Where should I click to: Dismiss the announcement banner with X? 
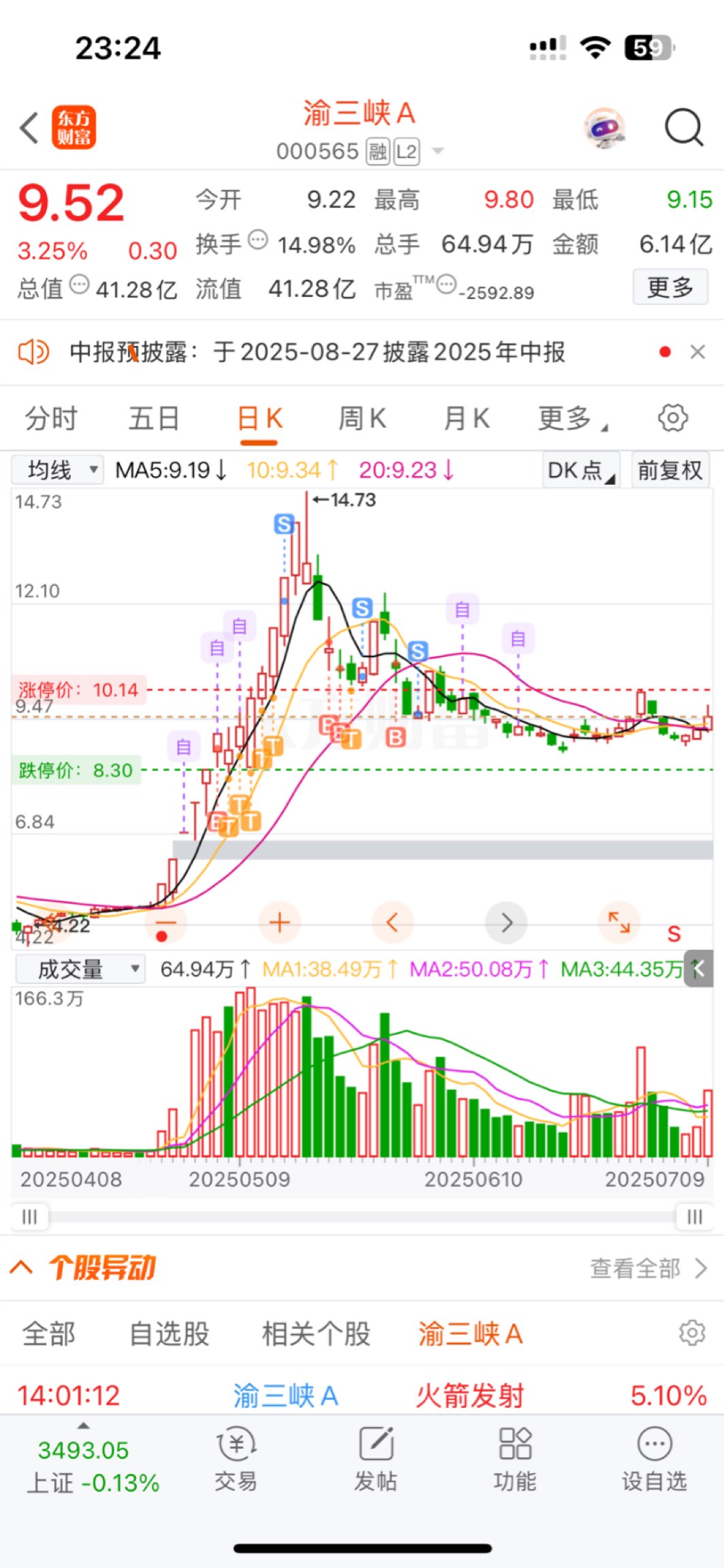coord(697,352)
